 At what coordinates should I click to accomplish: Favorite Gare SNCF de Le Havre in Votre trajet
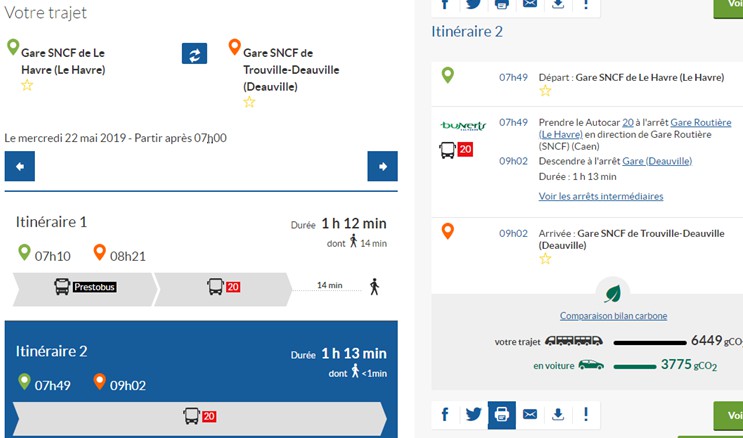tap(27, 86)
